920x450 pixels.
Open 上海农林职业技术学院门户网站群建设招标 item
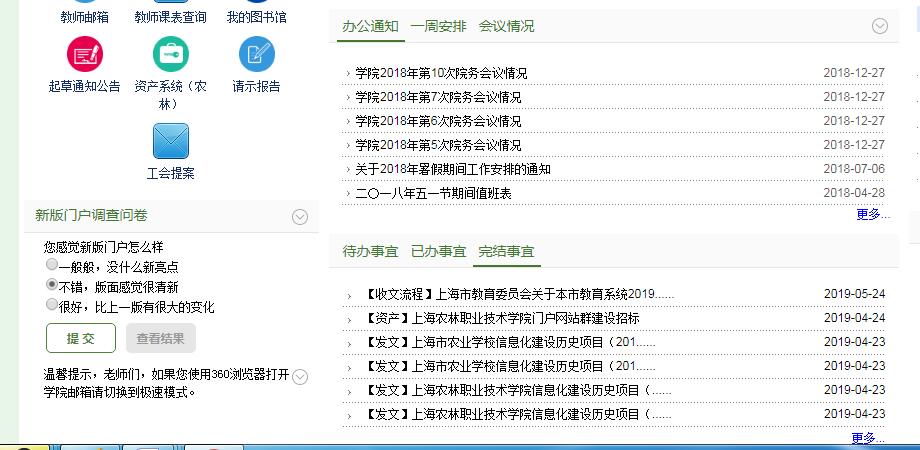tap(502, 318)
